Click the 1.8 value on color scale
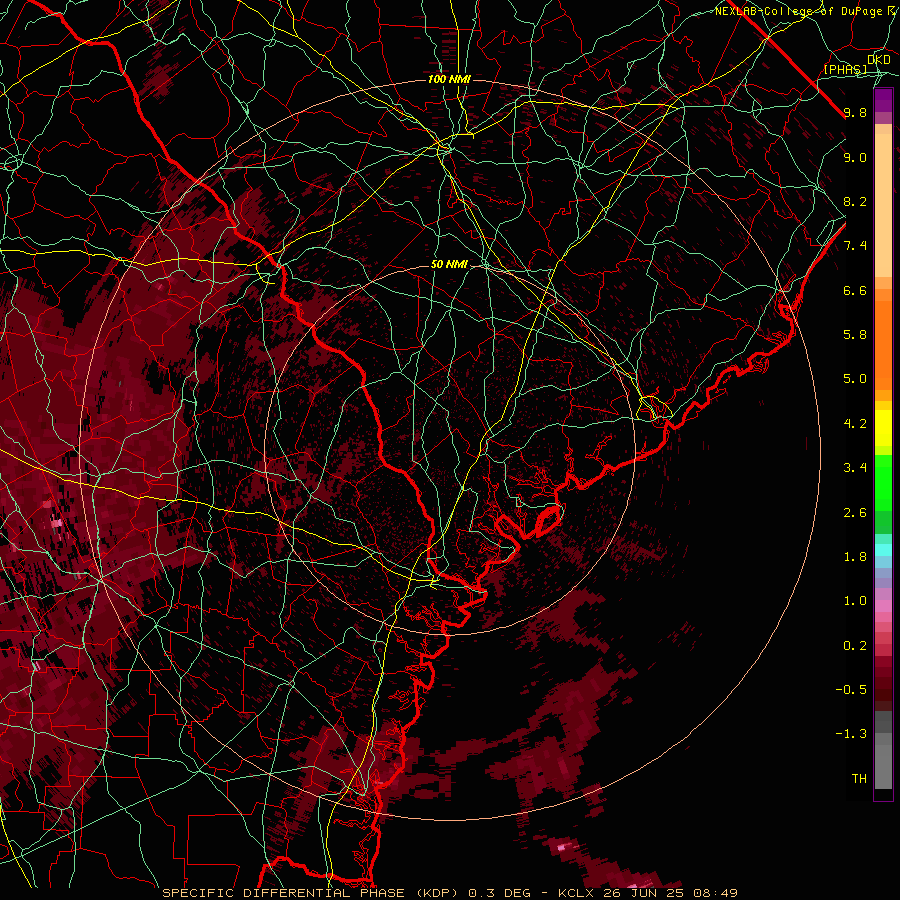Viewport: 900px width, 900px height. (855, 557)
